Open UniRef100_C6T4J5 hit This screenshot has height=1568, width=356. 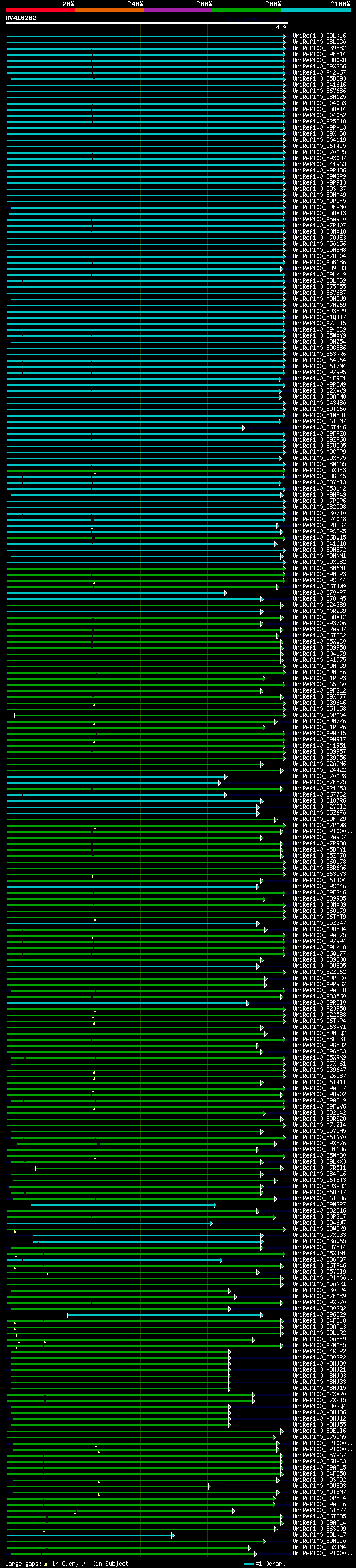pyautogui.click(x=319, y=146)
